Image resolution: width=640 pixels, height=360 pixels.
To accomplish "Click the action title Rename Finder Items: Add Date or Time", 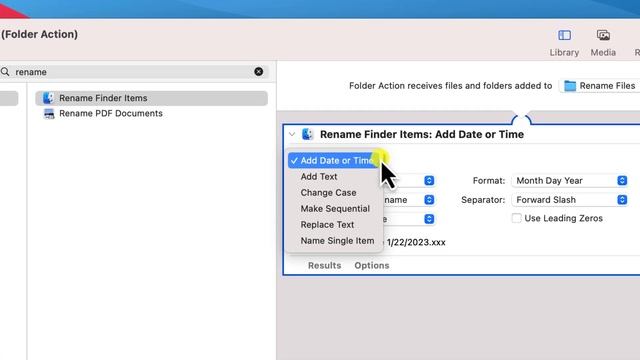I will (422, 134).
